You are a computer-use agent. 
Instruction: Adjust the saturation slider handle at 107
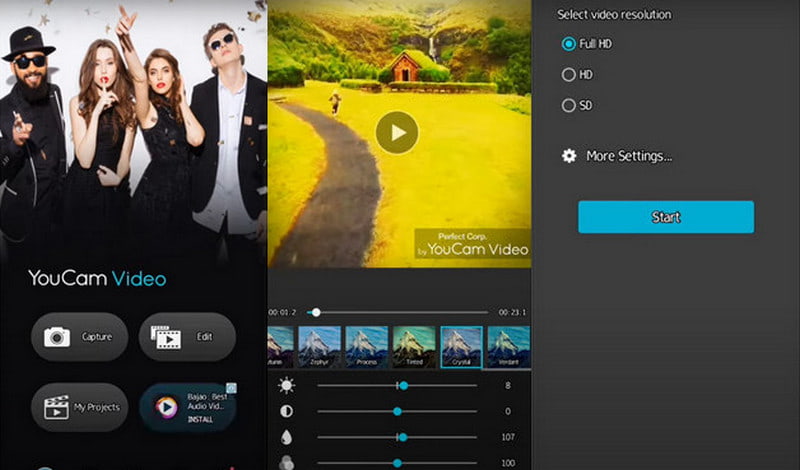tap(403, 437)
